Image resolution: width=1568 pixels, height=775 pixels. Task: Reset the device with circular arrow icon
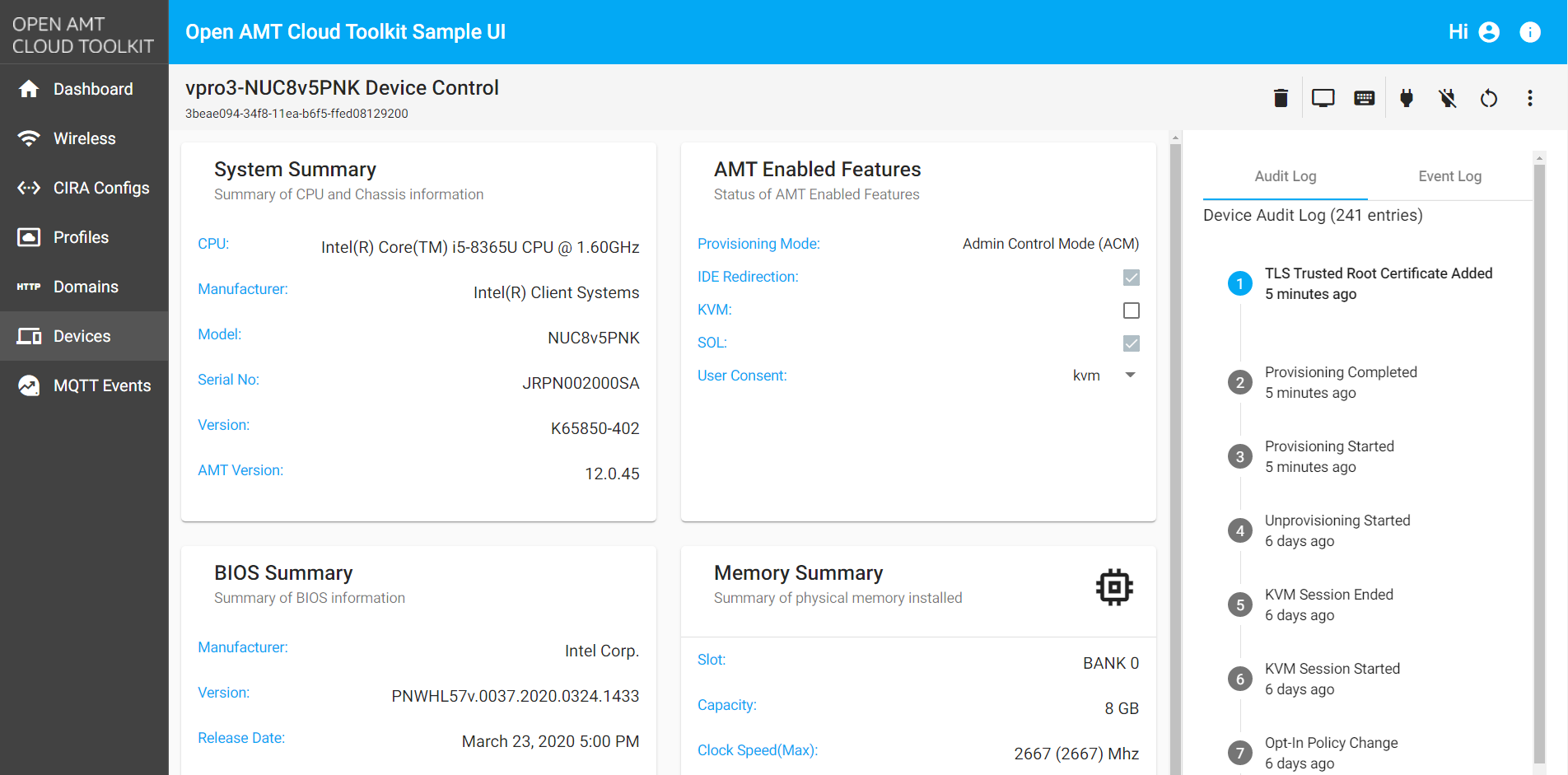(1489, 98)
